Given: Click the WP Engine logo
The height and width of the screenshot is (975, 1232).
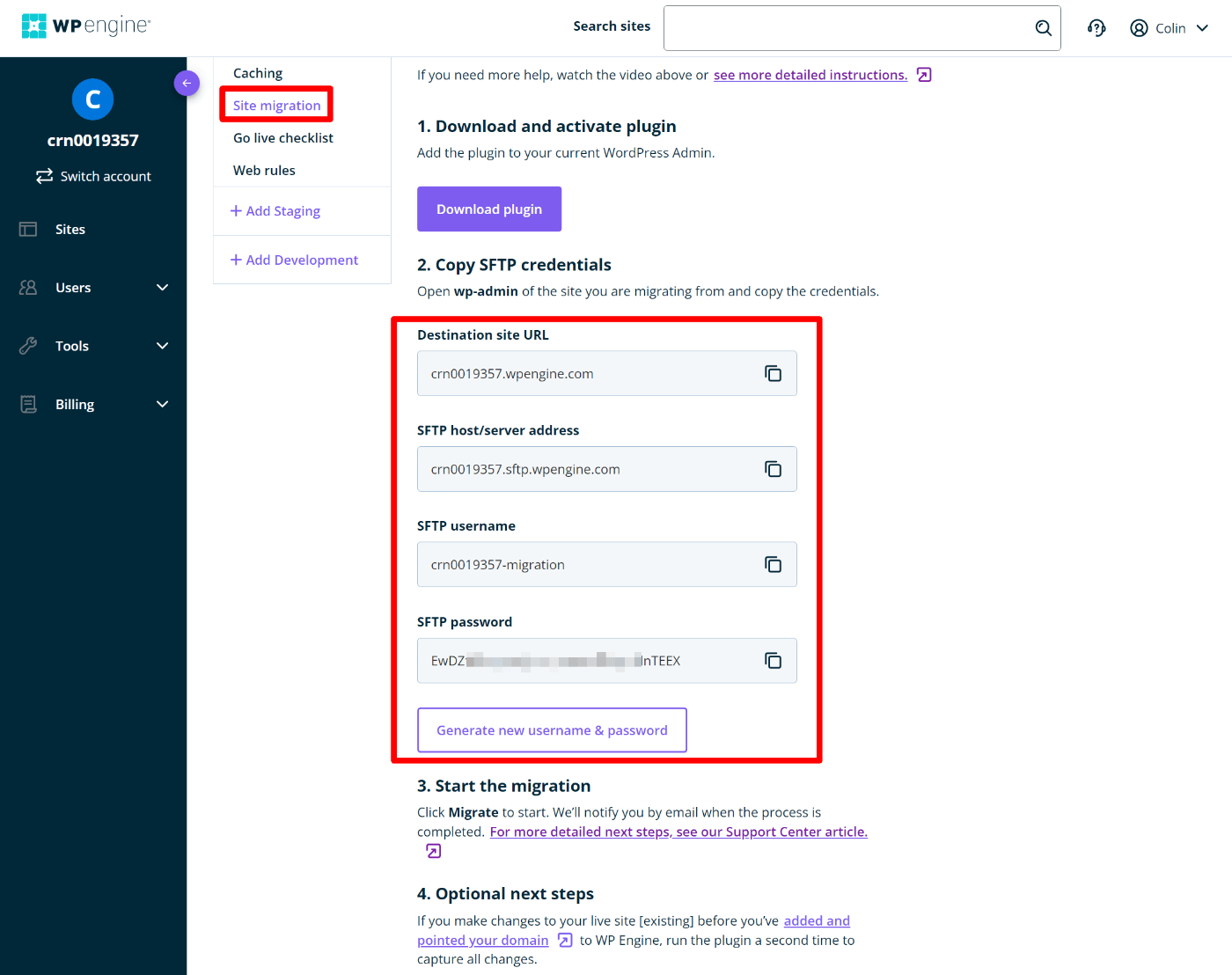Looking at the screenshot, I should (86, 26).
